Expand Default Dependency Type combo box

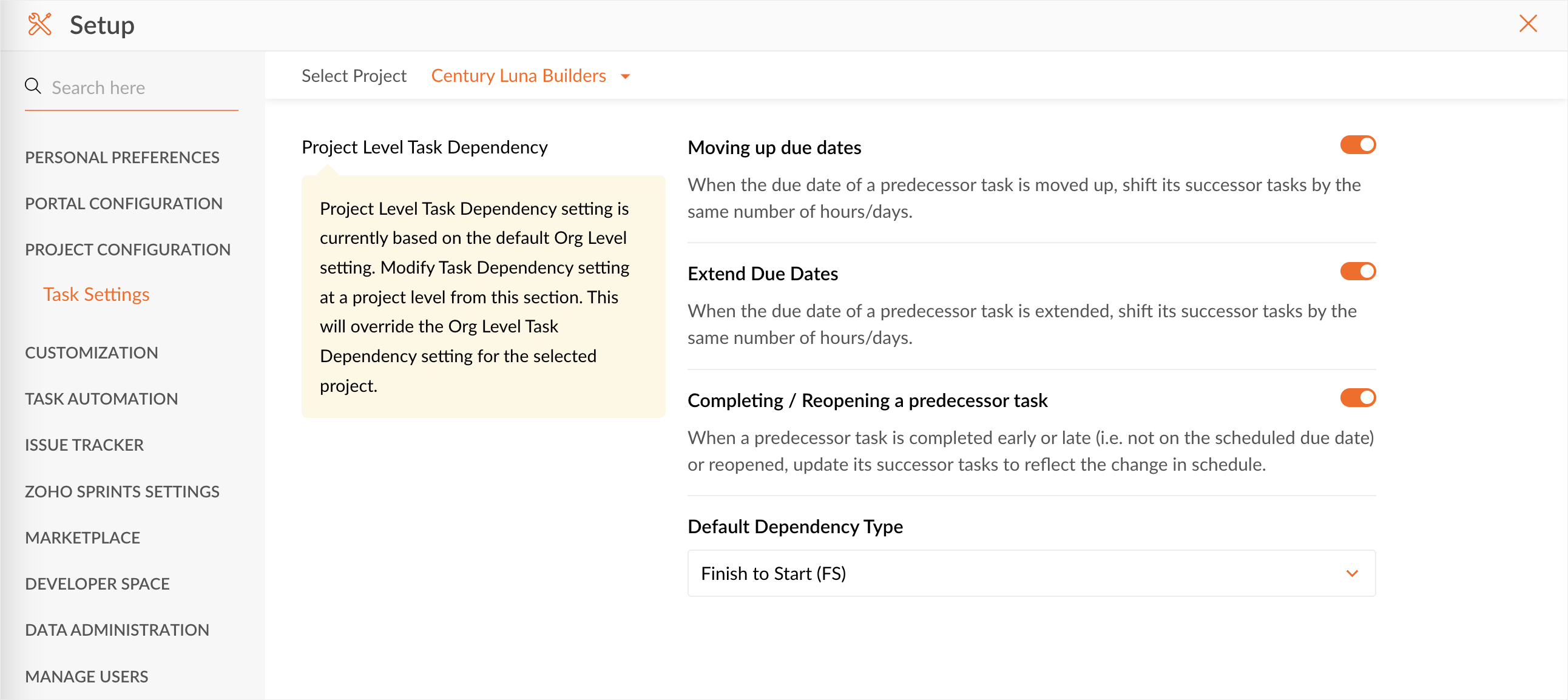(1030, 573)
